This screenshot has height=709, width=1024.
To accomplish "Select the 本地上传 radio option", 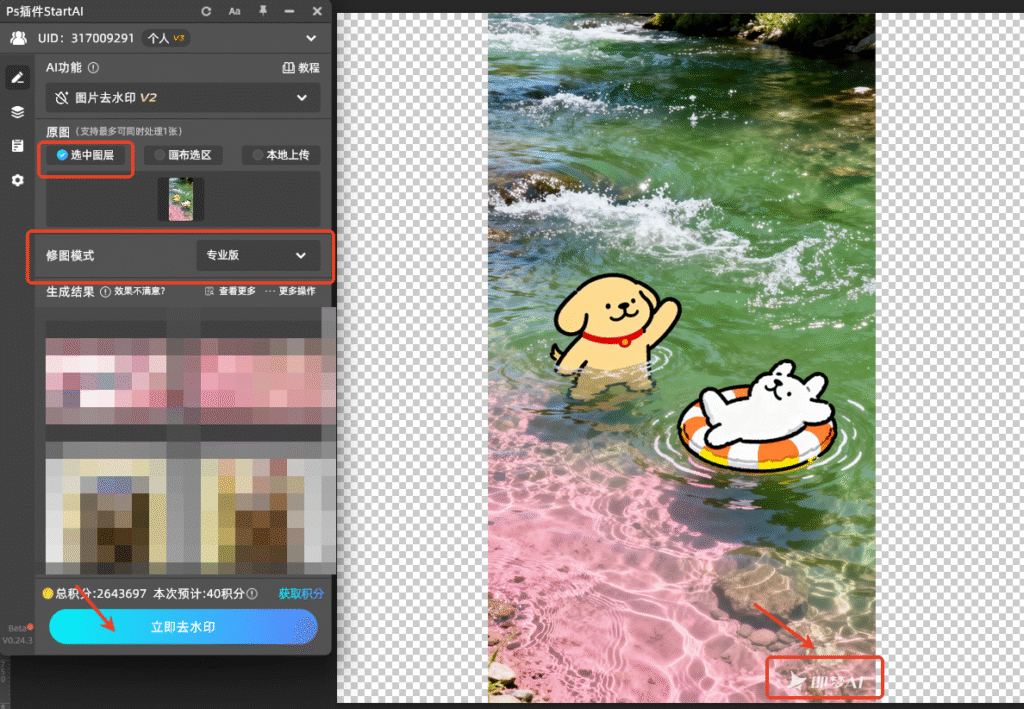I will coord(281,155).
